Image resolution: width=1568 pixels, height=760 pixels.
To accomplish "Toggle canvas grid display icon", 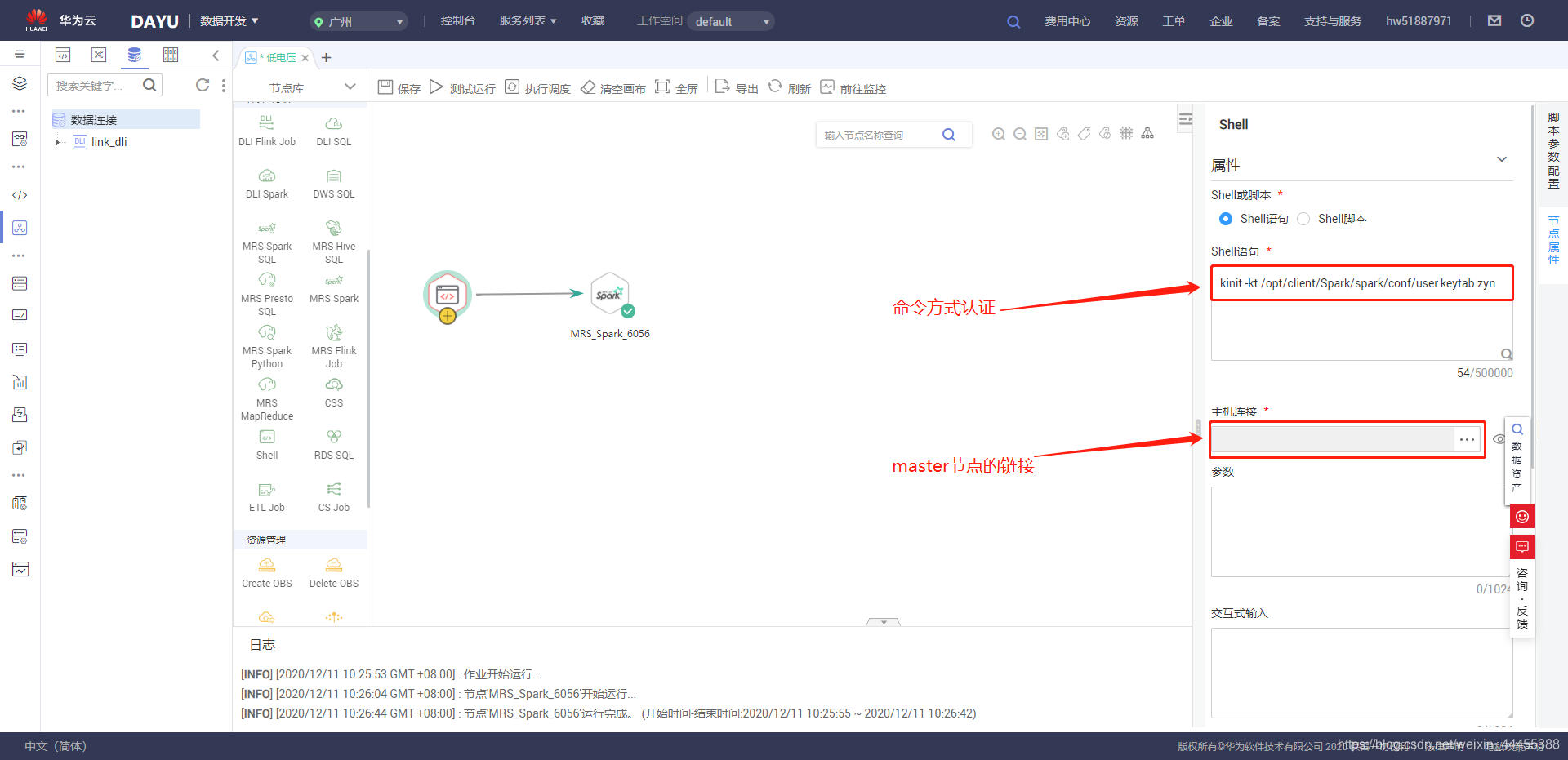I will click(1126, 133).
